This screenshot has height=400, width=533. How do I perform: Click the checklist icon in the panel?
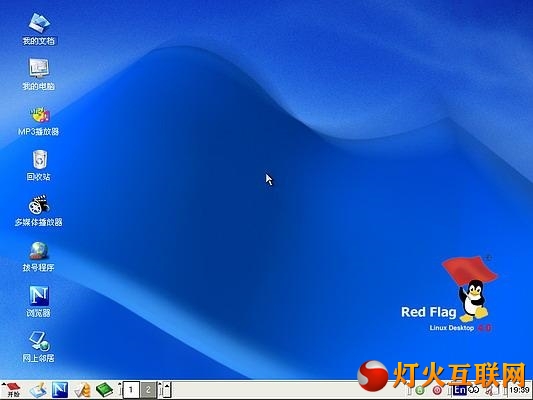(x=82, y=389)
